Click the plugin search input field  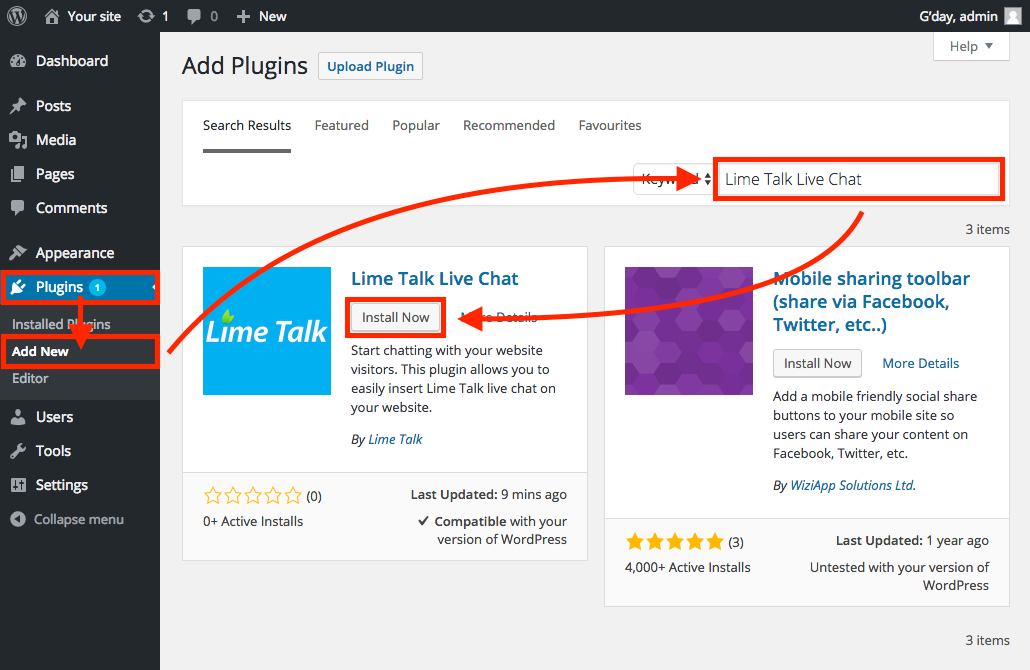point(859,179)
